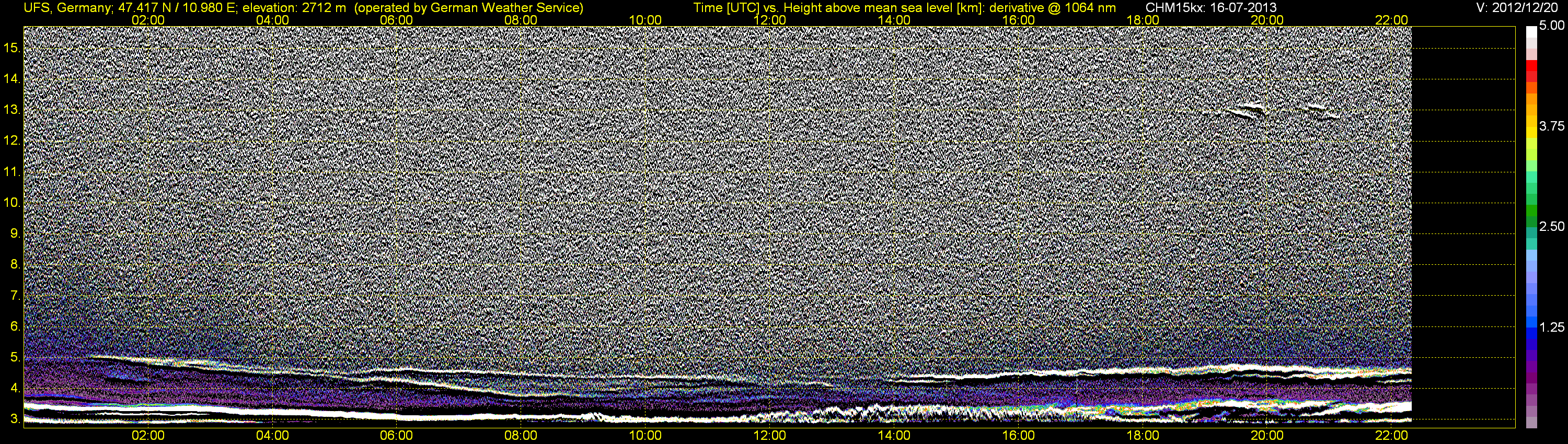This screenshot has height=444, width=1568.
Task: Click the '12:00' label on the bottom time axis
Action: tap(769, 436)
